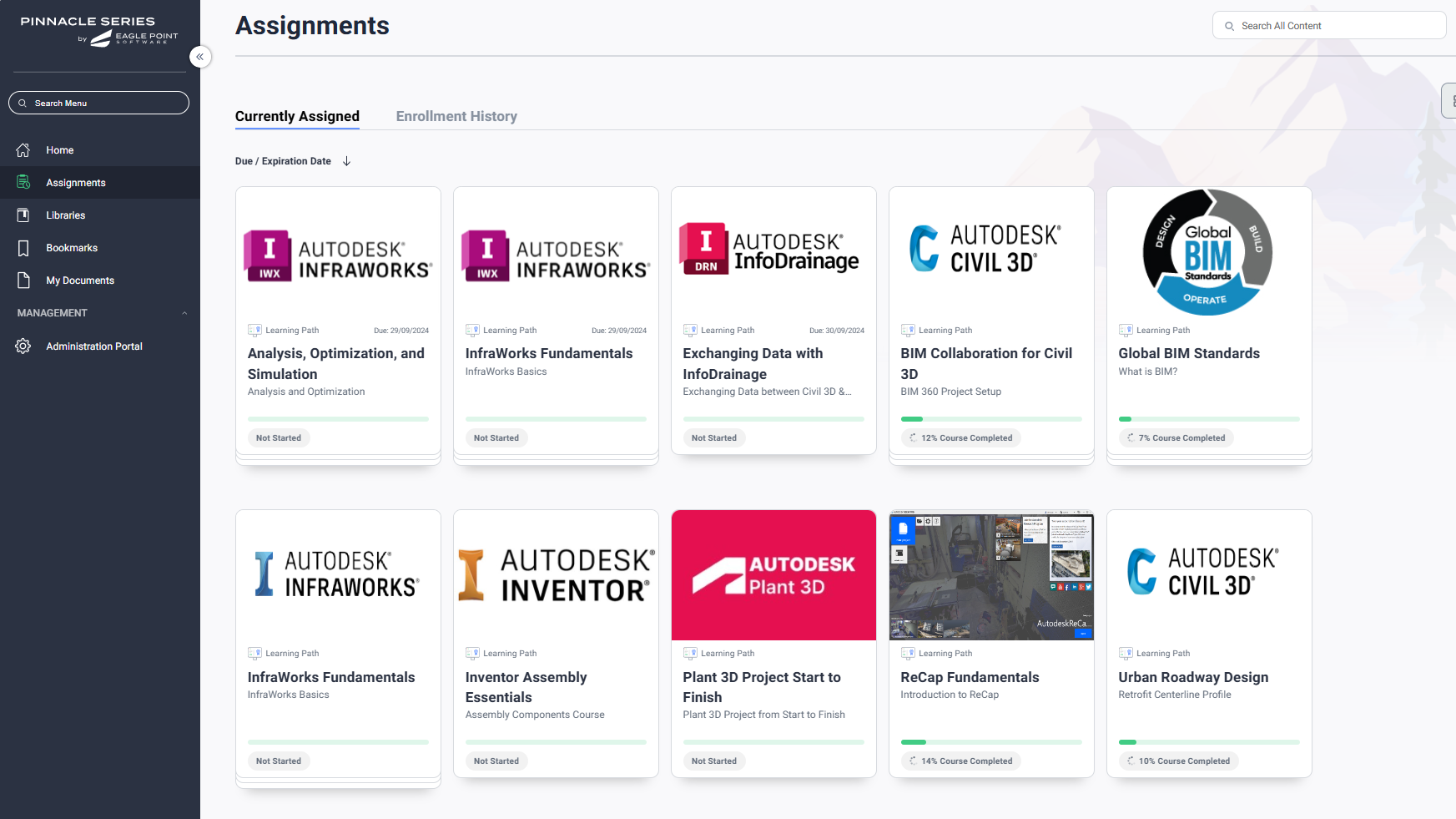The width and height of the screenshot is (1456, 819).
Task: Open BIM Collaboration for Civil 3D title
Action: pos(986,364)
